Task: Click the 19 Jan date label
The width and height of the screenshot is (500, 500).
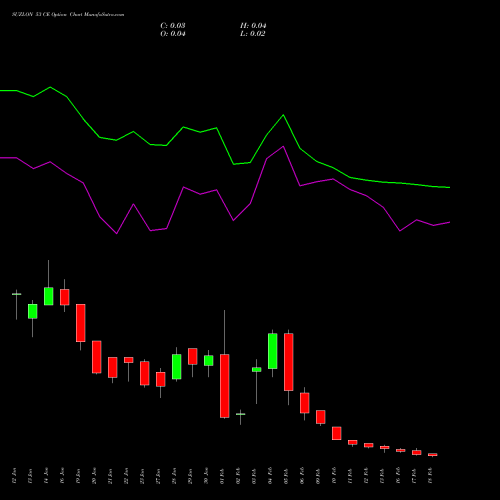Action: tap(78, 476)
